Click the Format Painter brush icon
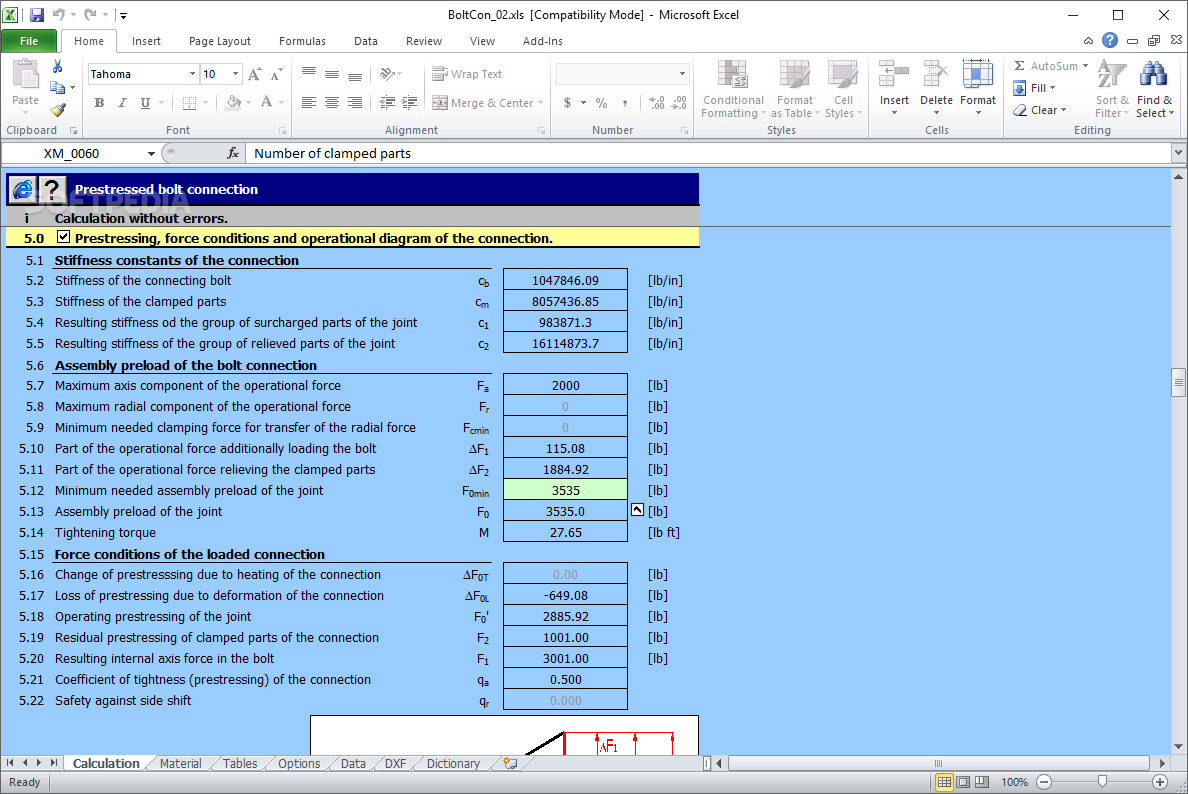1188x794 pixels. pos(58,110)
